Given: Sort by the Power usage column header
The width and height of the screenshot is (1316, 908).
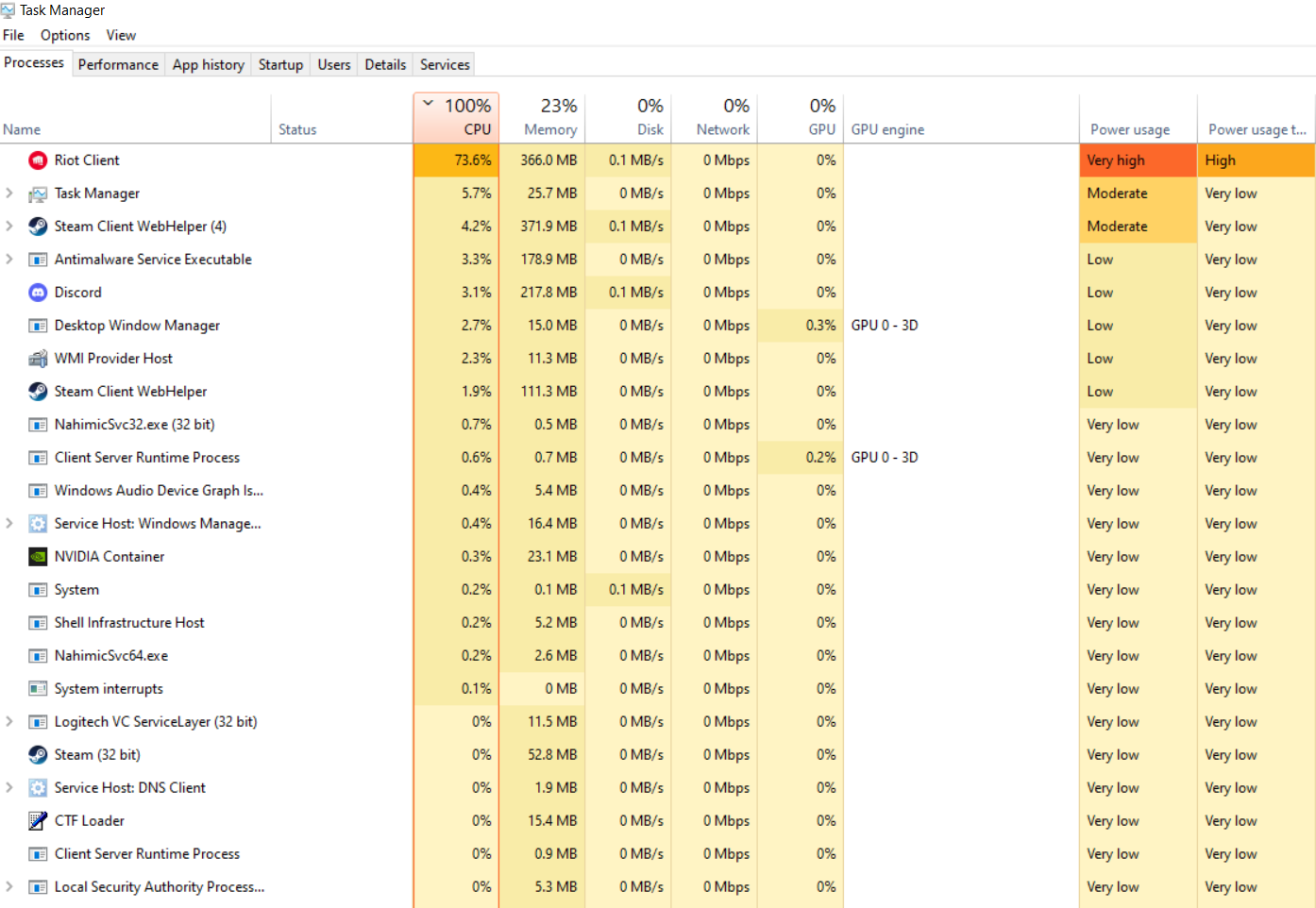Looking at the screenshot, I should pyautogui.click(x=1138, y=119).
